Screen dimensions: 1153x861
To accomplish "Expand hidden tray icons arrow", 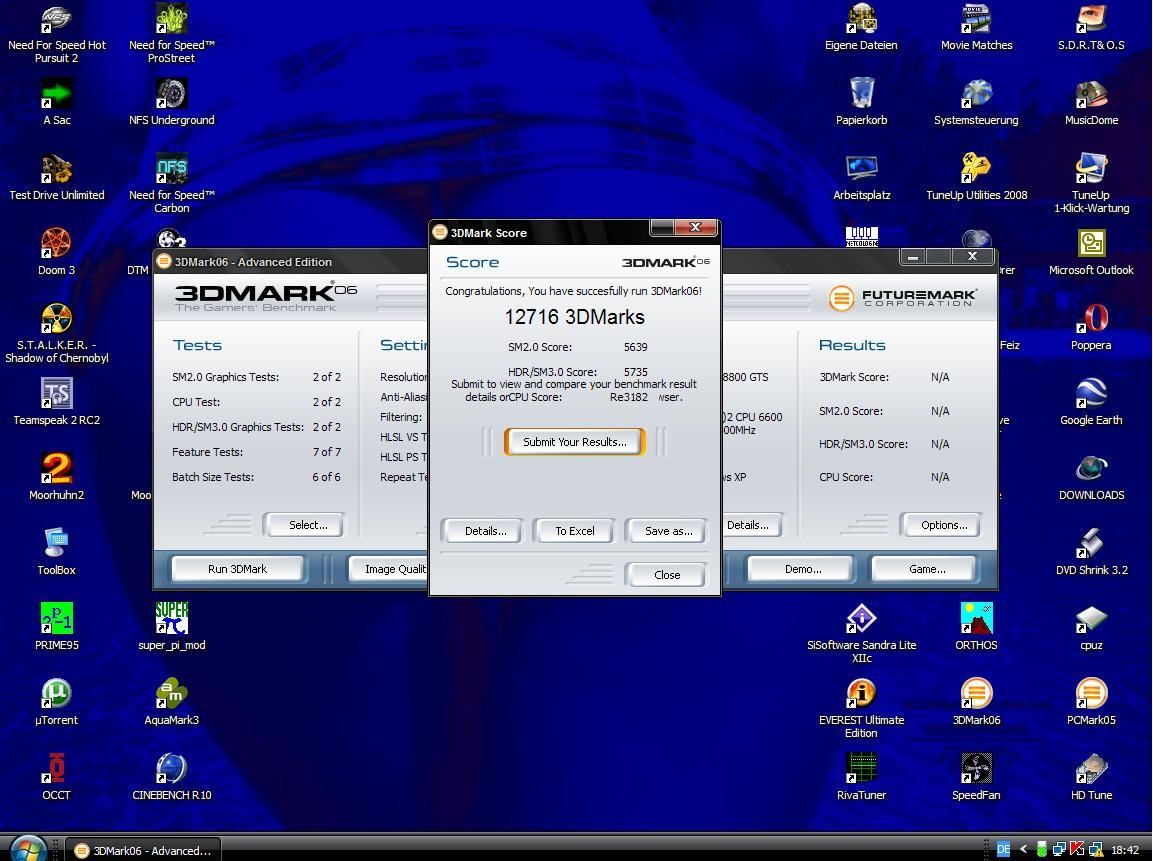I will [x=1023, y=849].
